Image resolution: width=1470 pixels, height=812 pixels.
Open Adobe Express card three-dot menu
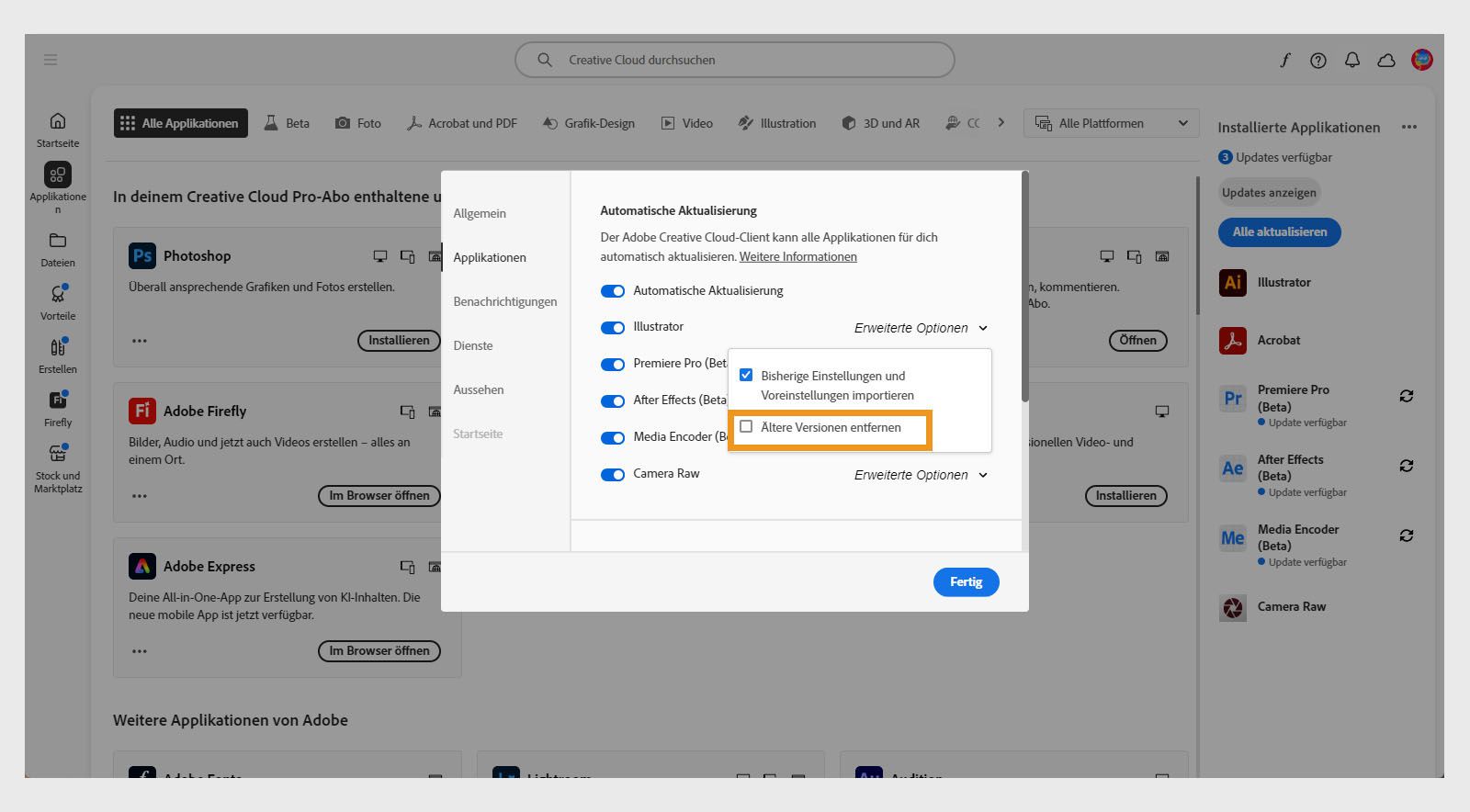(x=140, y=651)
